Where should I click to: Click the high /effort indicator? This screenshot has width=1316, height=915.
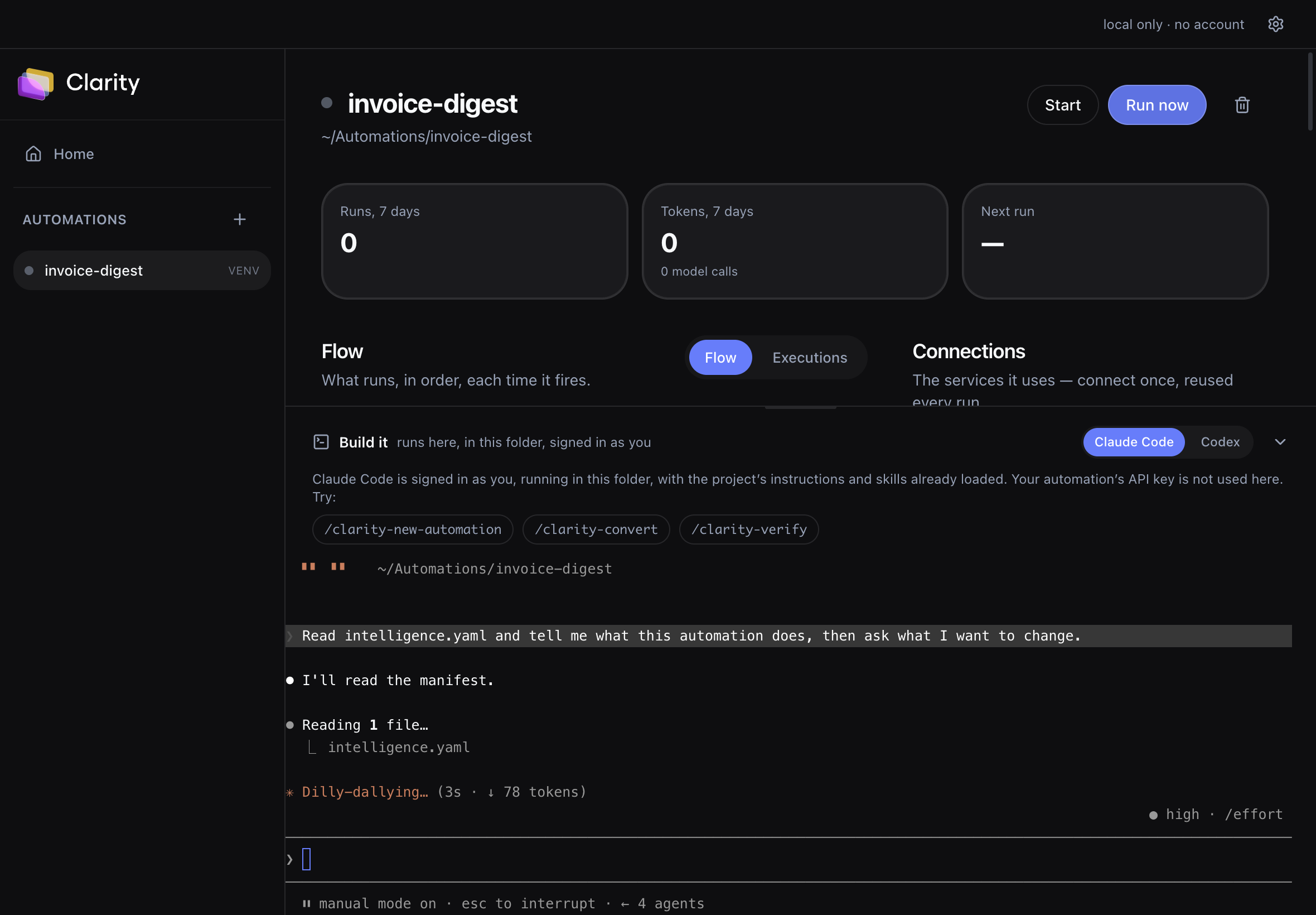click(1216, 814)
